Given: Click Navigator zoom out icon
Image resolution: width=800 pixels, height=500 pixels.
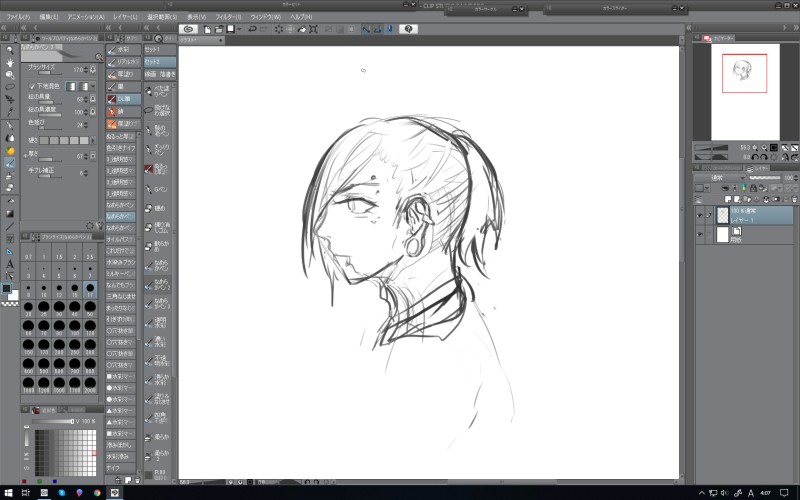Looking at the screenshot, I should [x=755, y=147].
